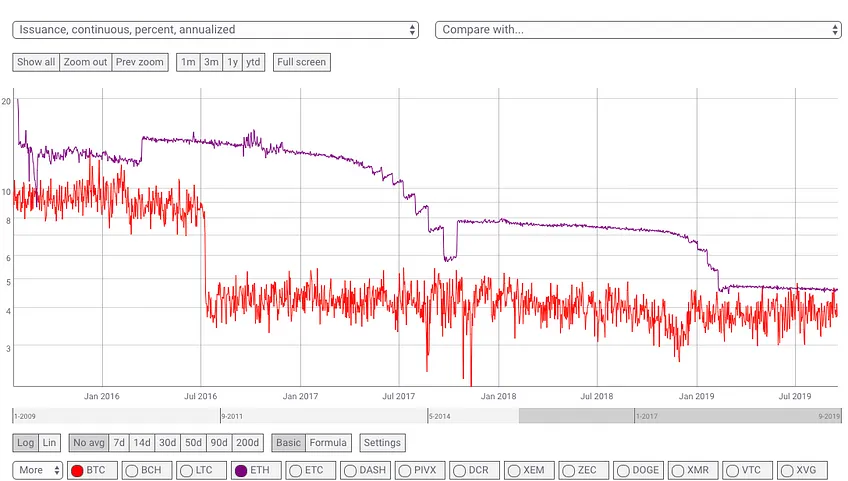Open the Compare with dropdown
Screen dimensions: 848x481
click(x=638, y=30)
